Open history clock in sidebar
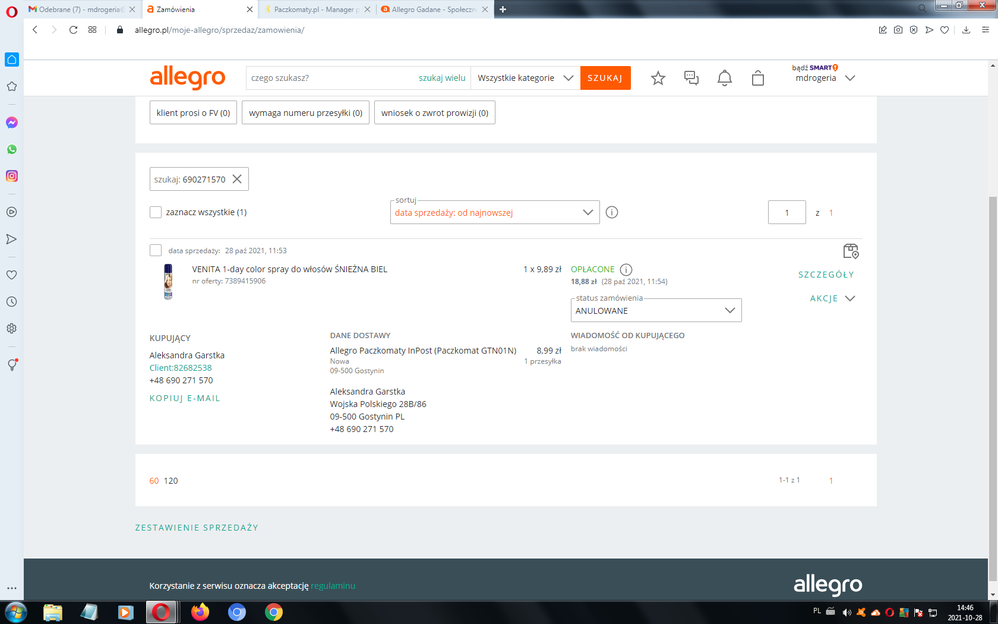The height and width of the screenshot is (624, 998). pyautogui.click(x=11, y=302)
